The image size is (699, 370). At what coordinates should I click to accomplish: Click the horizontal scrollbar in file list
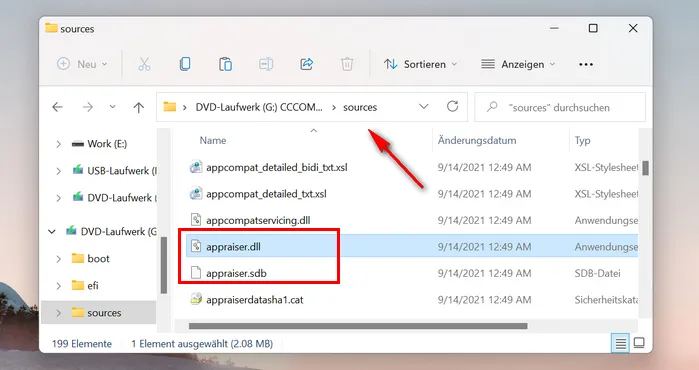coord(358,326)
